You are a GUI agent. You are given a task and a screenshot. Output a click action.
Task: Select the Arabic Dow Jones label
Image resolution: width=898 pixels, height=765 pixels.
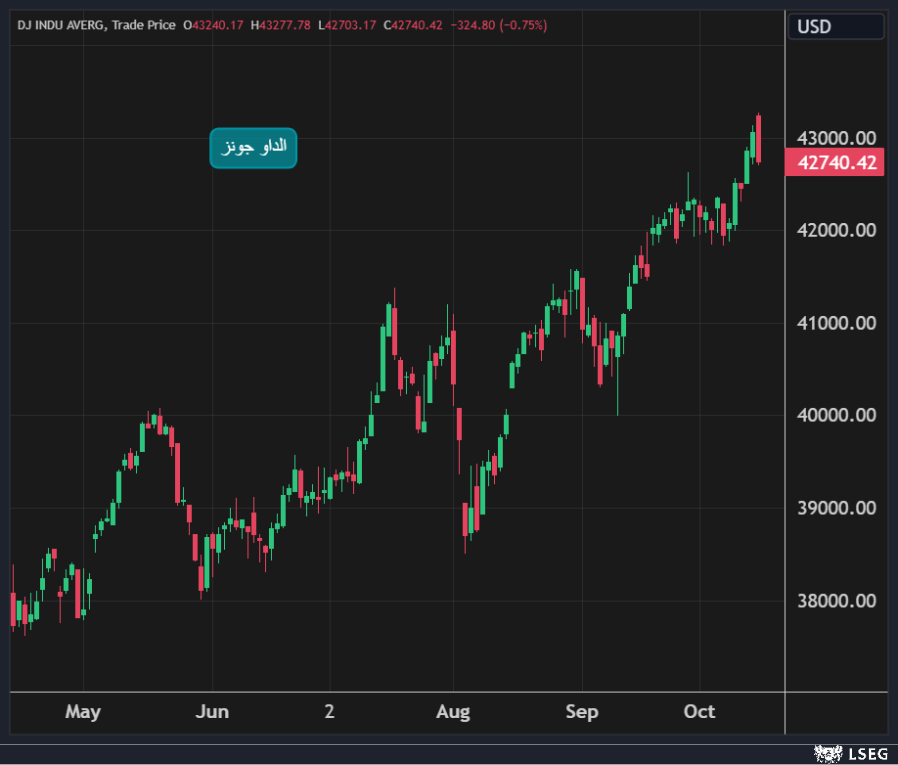click(x=253, y=147)
